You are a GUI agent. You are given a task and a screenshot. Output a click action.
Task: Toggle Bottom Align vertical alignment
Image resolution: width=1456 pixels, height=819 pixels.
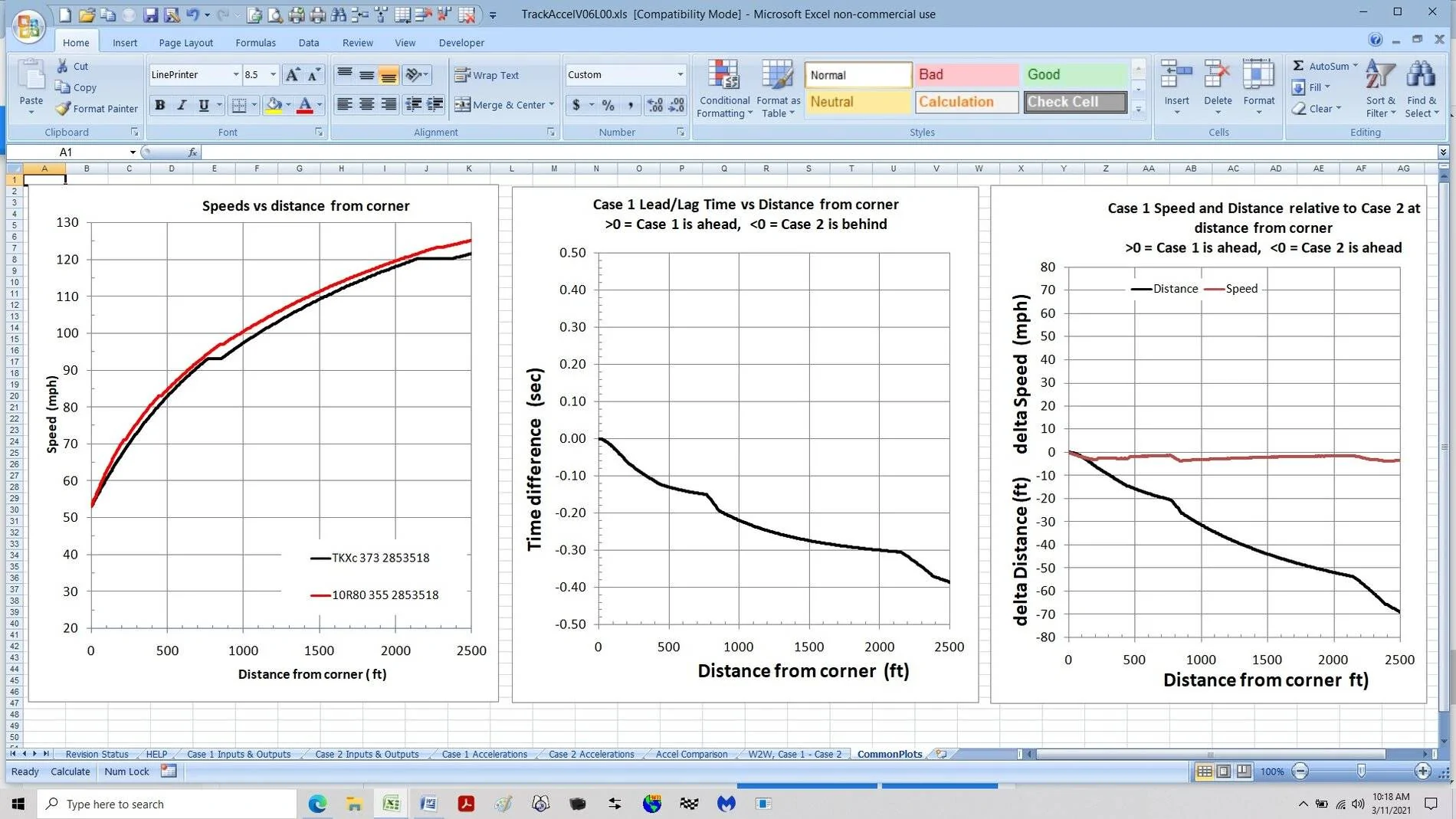(x=389, y=74)
